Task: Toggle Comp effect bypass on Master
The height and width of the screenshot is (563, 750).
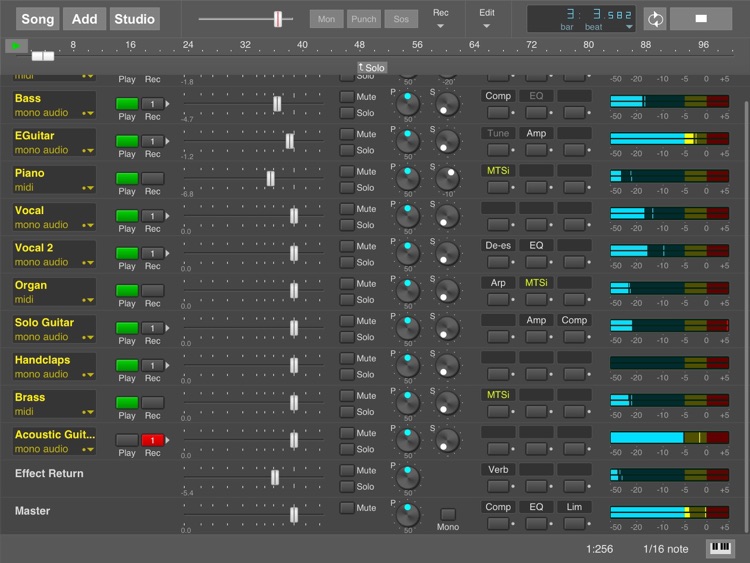Action: (498, 524)
